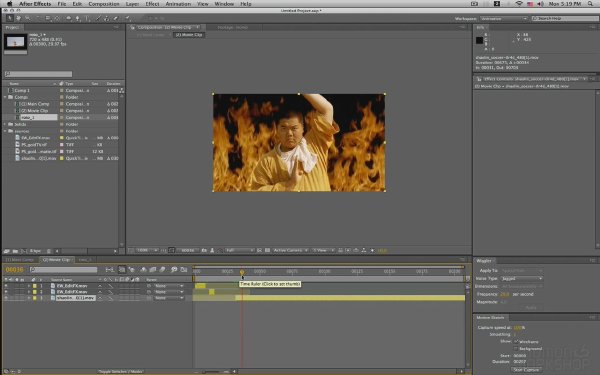600x375 pixels.
Task: Open Parent dropdown for layer 1
Action: (169, 286)
